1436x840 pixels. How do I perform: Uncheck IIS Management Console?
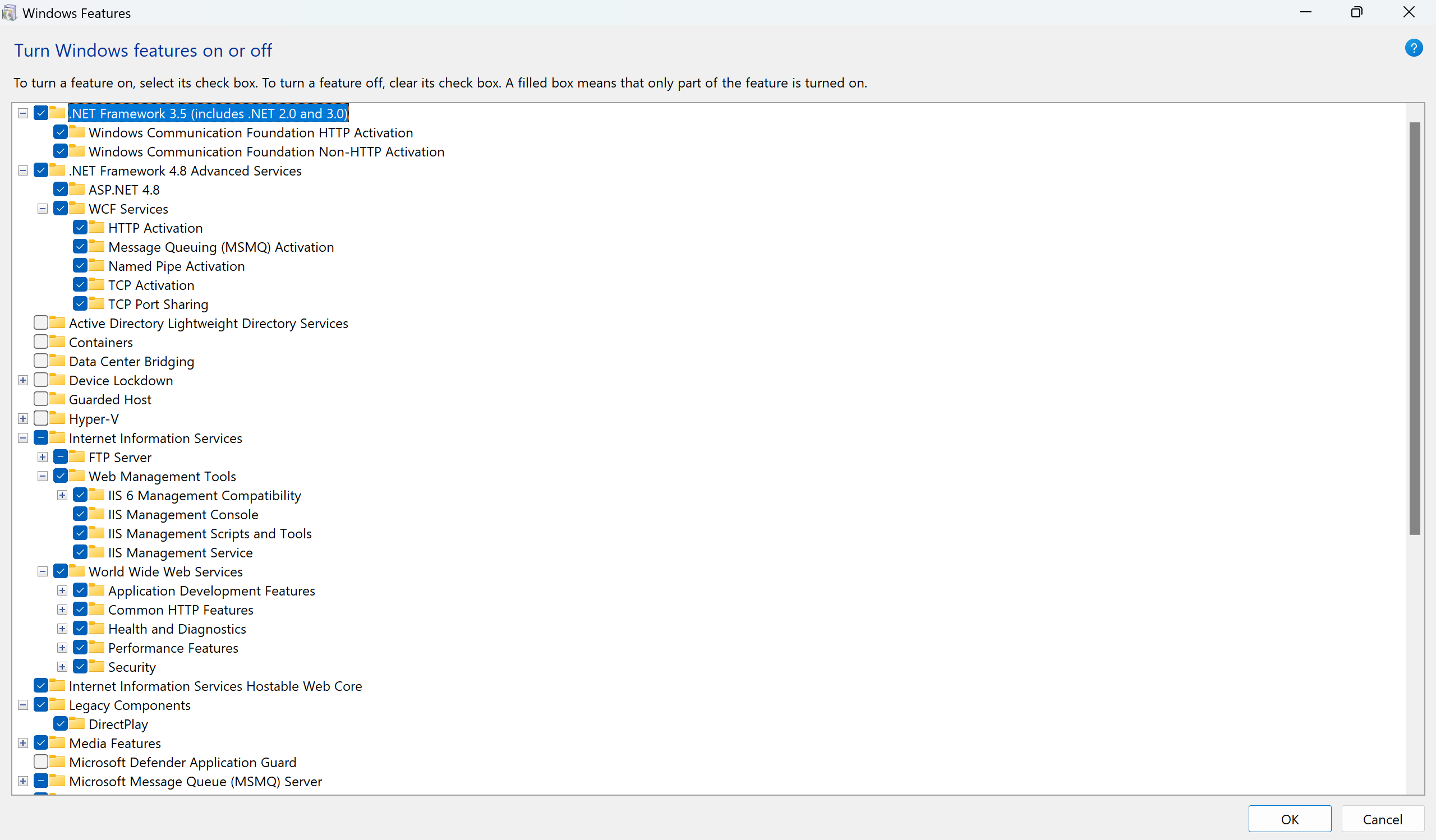click(80, 514)
